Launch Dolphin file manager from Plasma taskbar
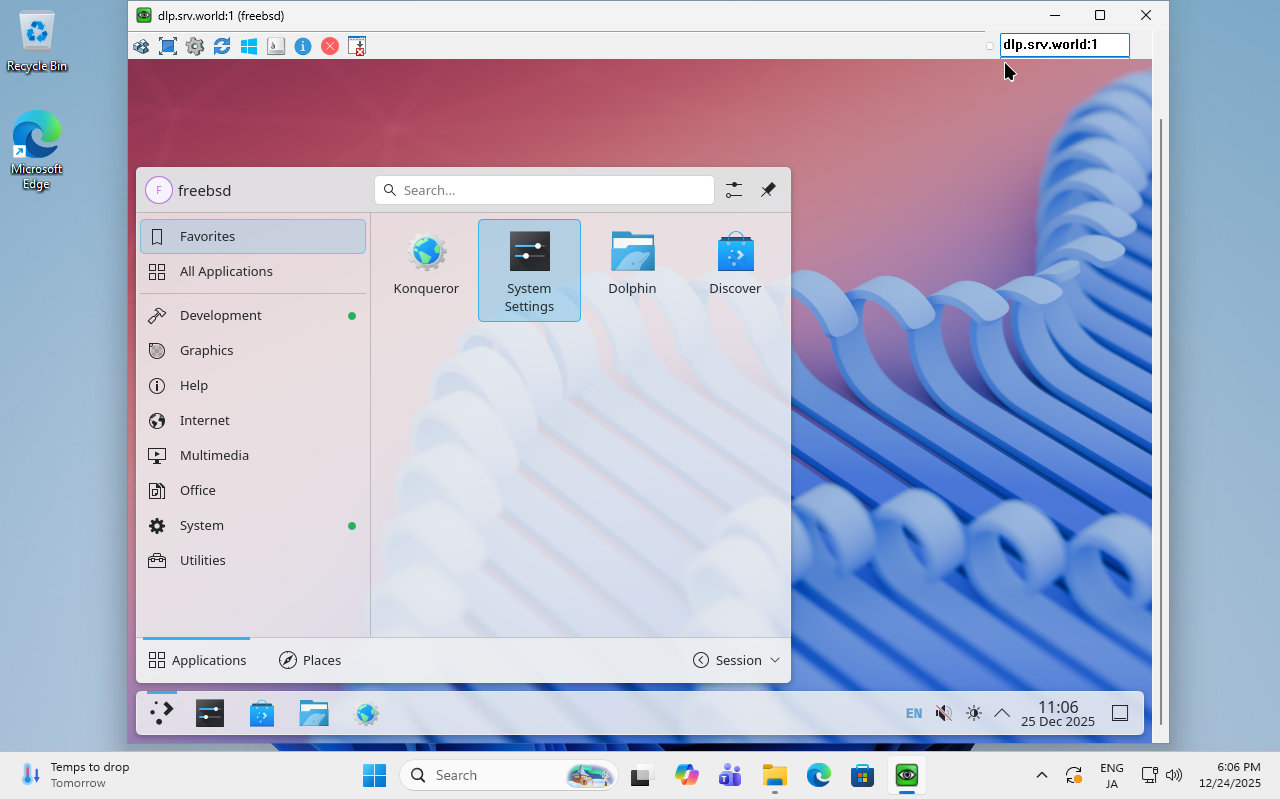1280x799 pixels. (314, 713)
